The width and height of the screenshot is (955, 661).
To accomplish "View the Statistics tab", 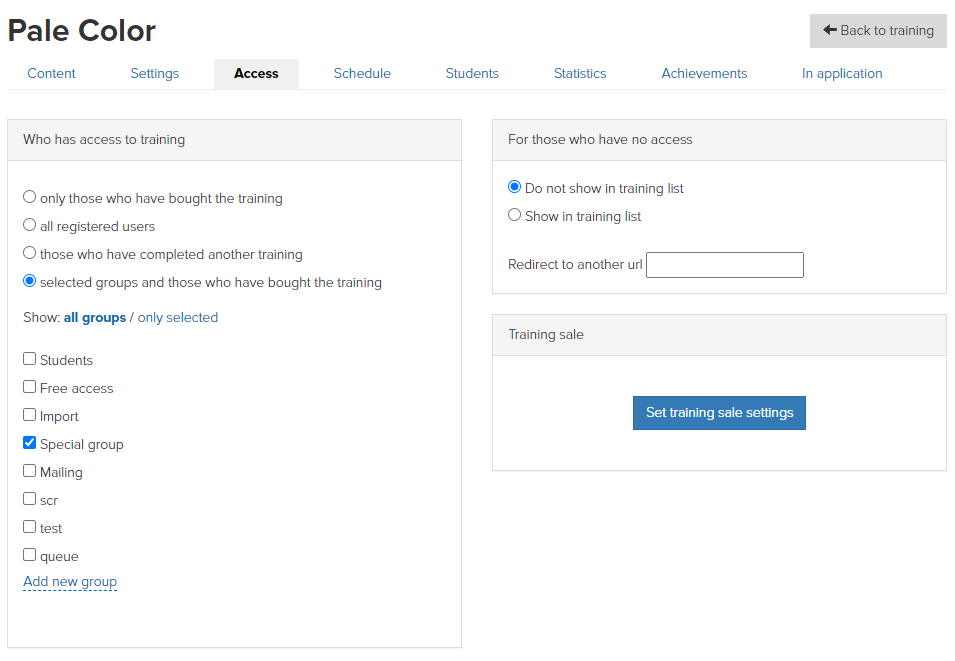I will [x=580, y=74].
